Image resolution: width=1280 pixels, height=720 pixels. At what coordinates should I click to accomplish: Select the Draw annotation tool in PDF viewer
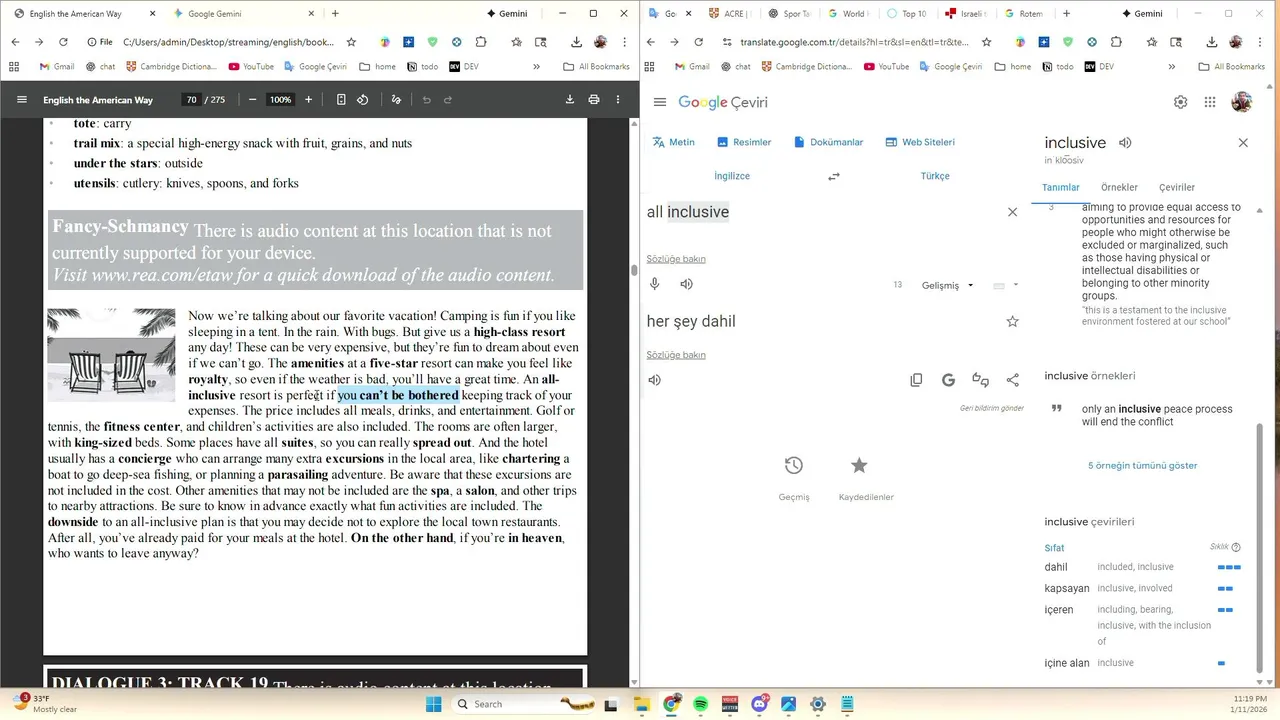[396, 100]
